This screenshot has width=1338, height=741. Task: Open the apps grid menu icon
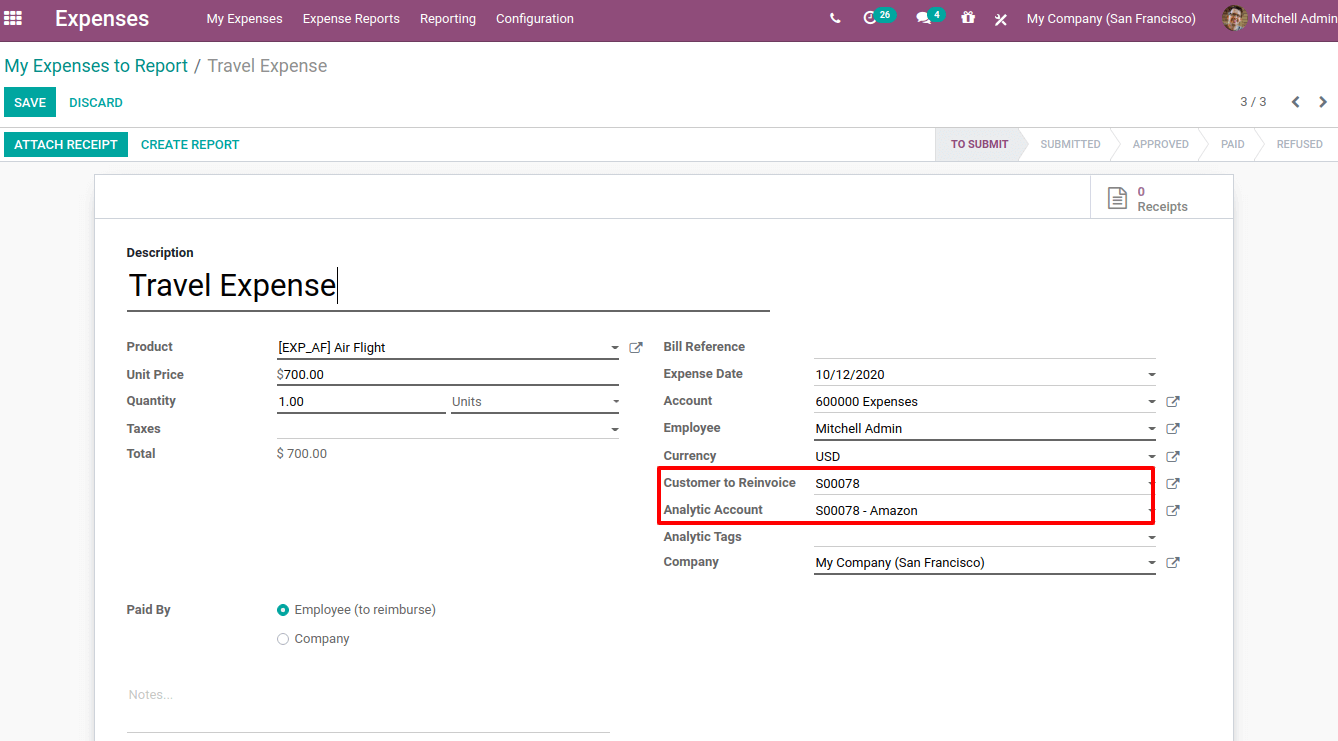tap(13, 18)
